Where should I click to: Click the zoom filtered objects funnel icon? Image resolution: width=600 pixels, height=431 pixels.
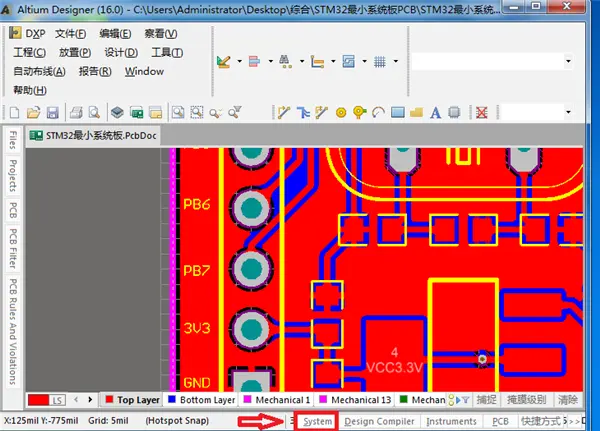(235, 113)
